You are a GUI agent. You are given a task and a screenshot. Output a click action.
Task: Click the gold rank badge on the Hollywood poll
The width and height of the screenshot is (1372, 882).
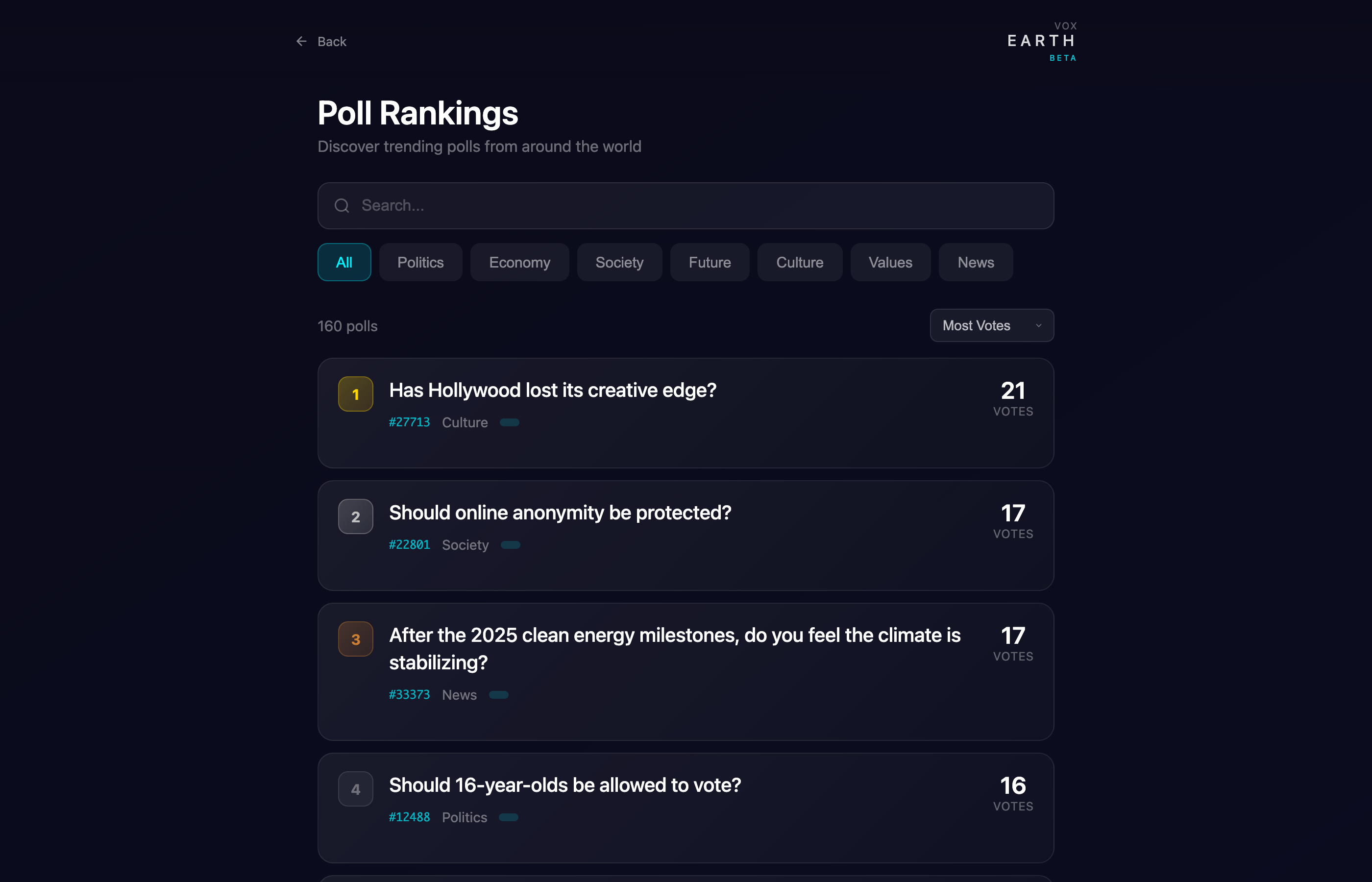tap(355, 393)
